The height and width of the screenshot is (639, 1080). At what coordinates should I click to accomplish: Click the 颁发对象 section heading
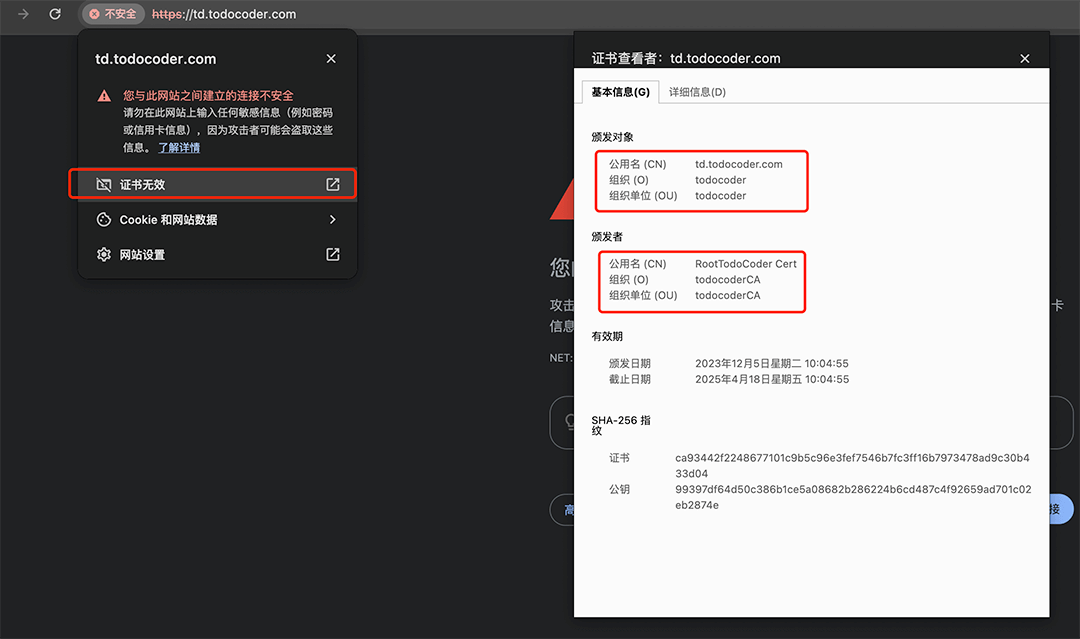tap(612, 137)
